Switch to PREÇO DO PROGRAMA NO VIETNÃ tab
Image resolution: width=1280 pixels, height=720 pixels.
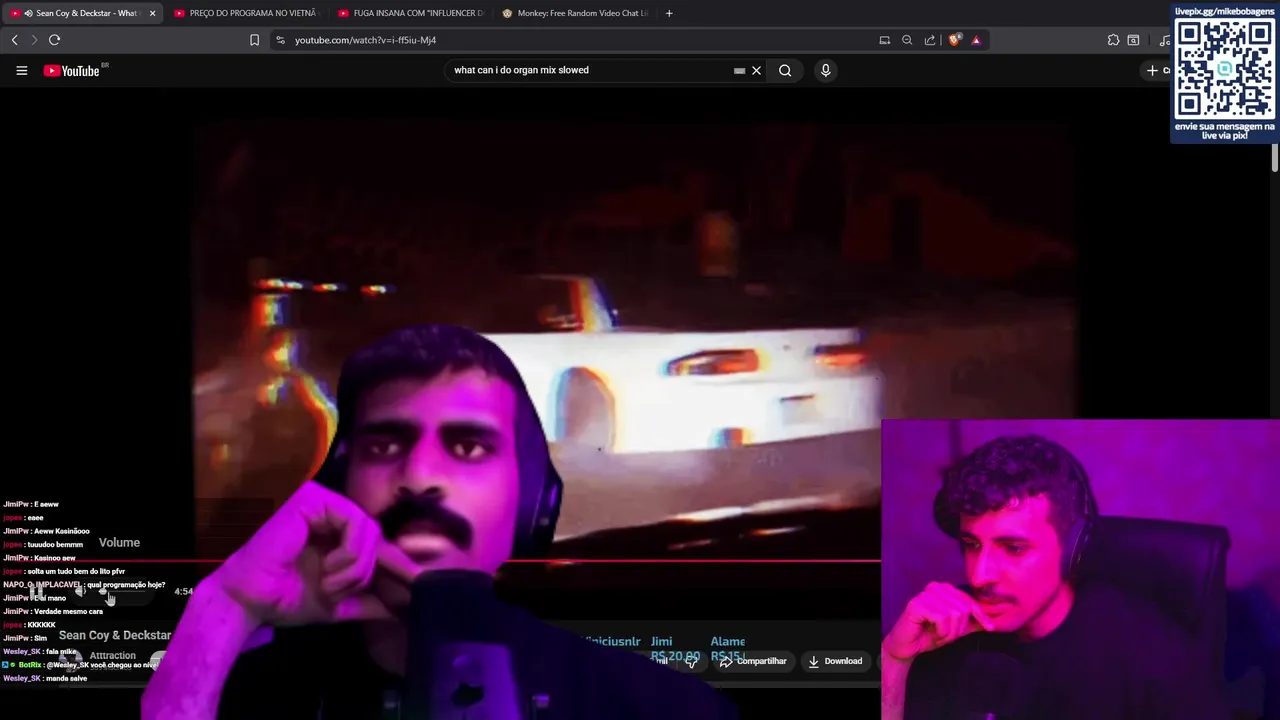244,13
